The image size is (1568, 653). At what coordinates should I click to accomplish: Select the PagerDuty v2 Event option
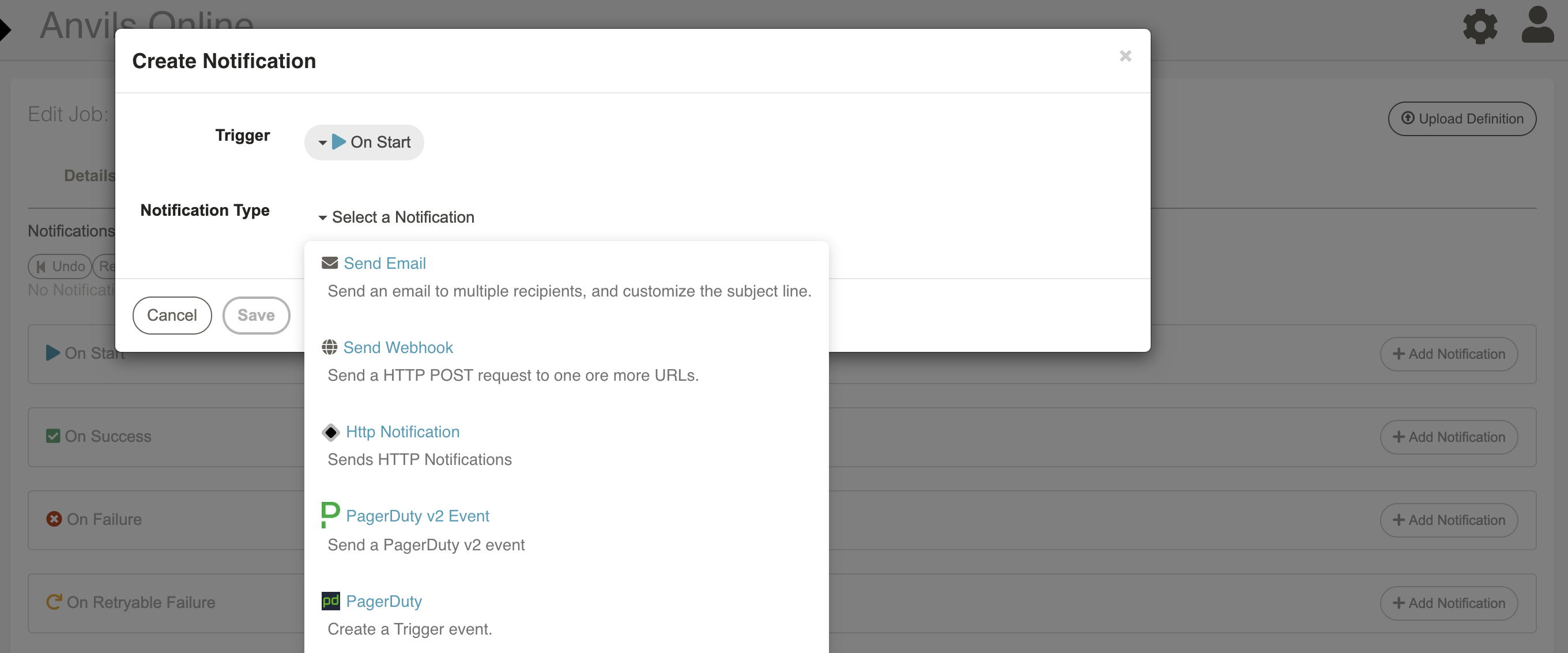coord(417,516)
